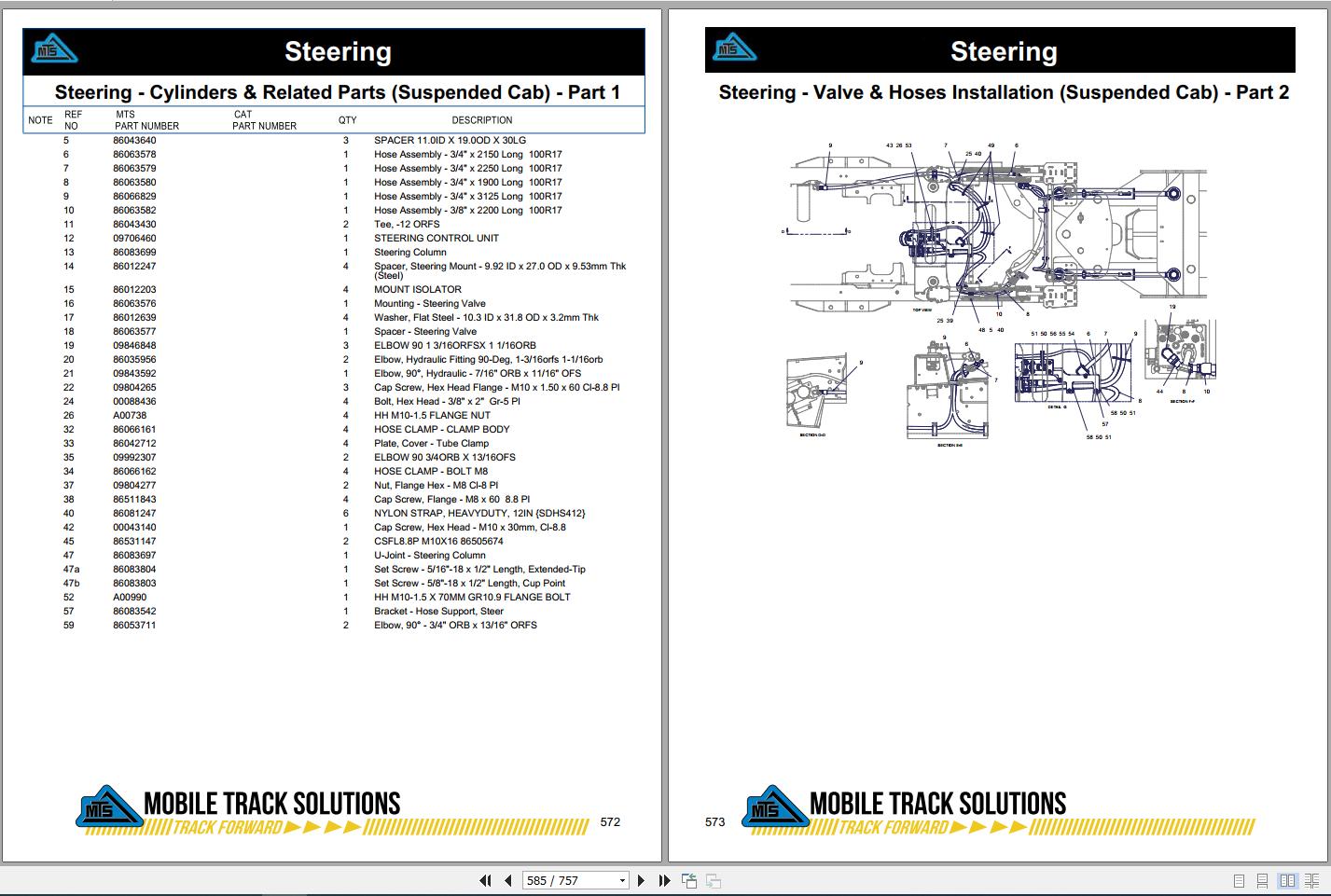Enable continuous scrolling page view
Screen dimensions: 1331x896
pos(1262,879)
